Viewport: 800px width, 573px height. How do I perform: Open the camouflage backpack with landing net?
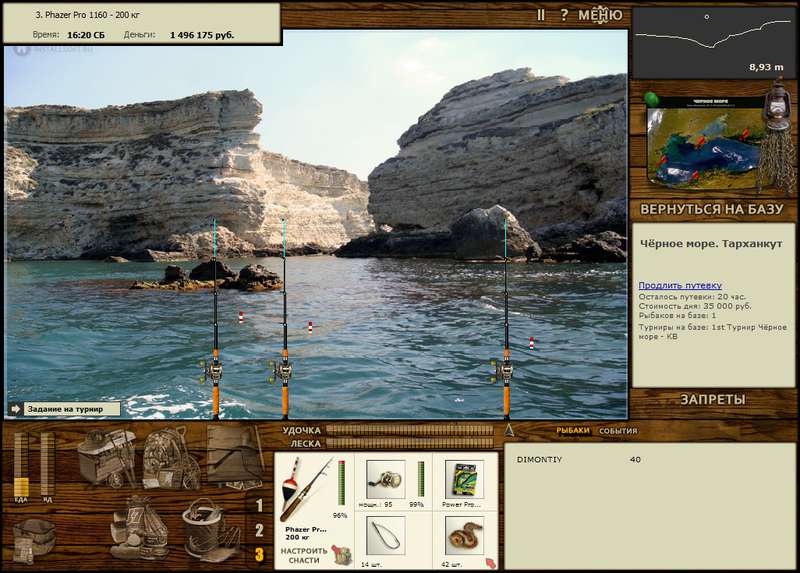click(172, 458)
